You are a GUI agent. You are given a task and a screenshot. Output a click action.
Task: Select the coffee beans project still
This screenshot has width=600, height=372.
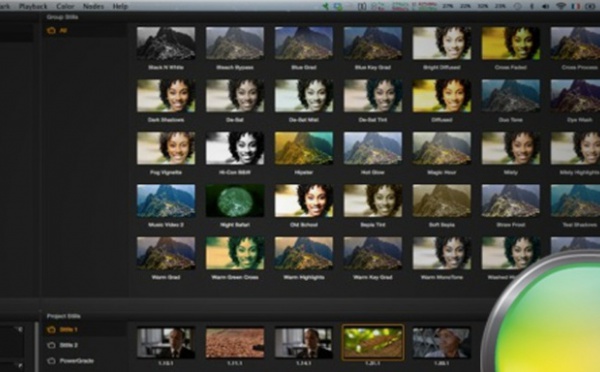(235, 343)
